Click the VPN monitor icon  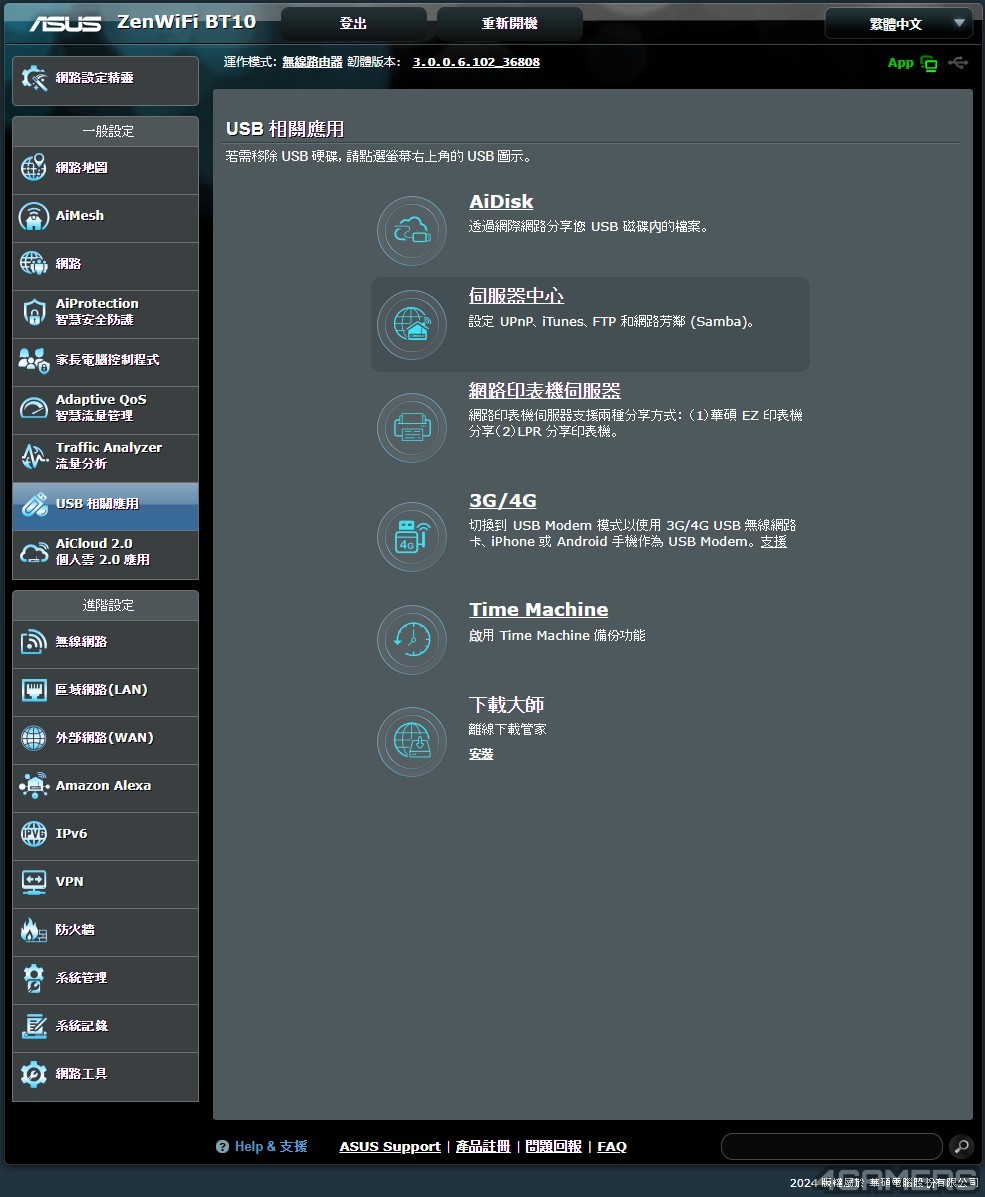(x=34, y=882)
